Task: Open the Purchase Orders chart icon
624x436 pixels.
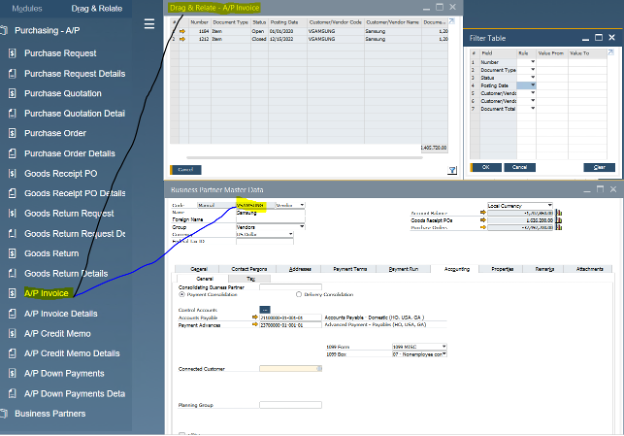Action: (x=560, y=227)
